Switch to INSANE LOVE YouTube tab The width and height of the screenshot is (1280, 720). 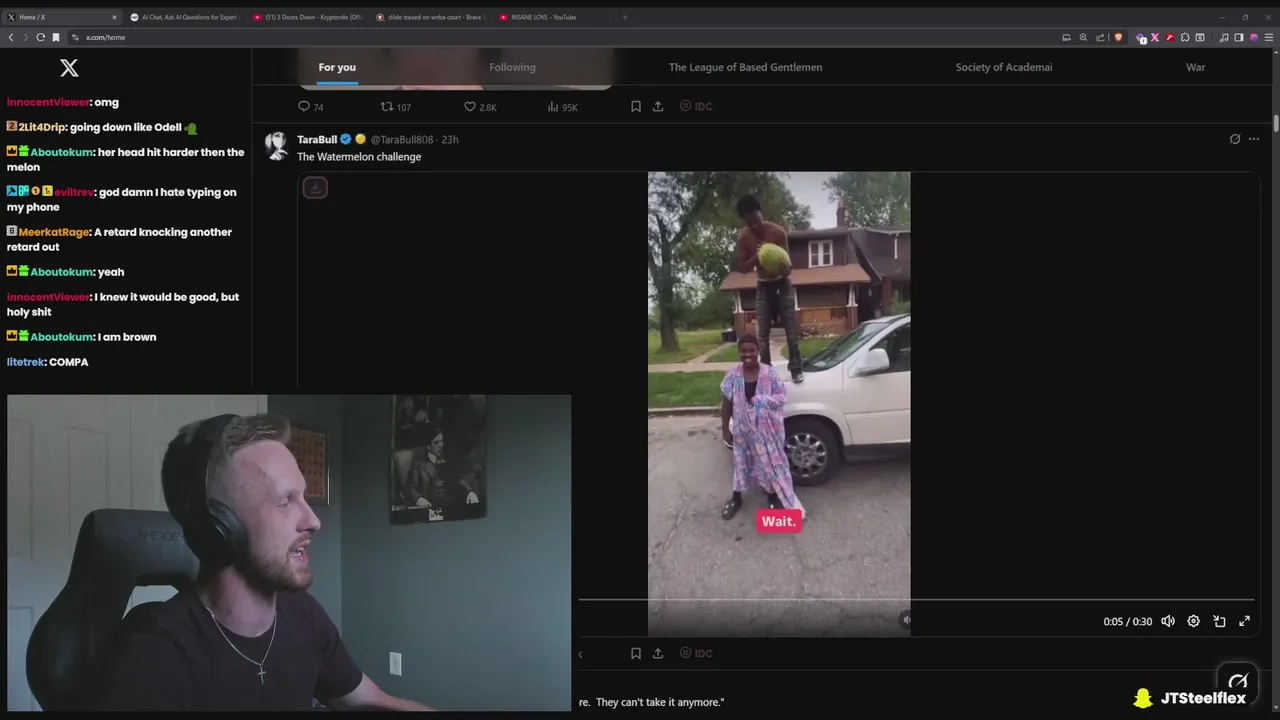(553, 17)
